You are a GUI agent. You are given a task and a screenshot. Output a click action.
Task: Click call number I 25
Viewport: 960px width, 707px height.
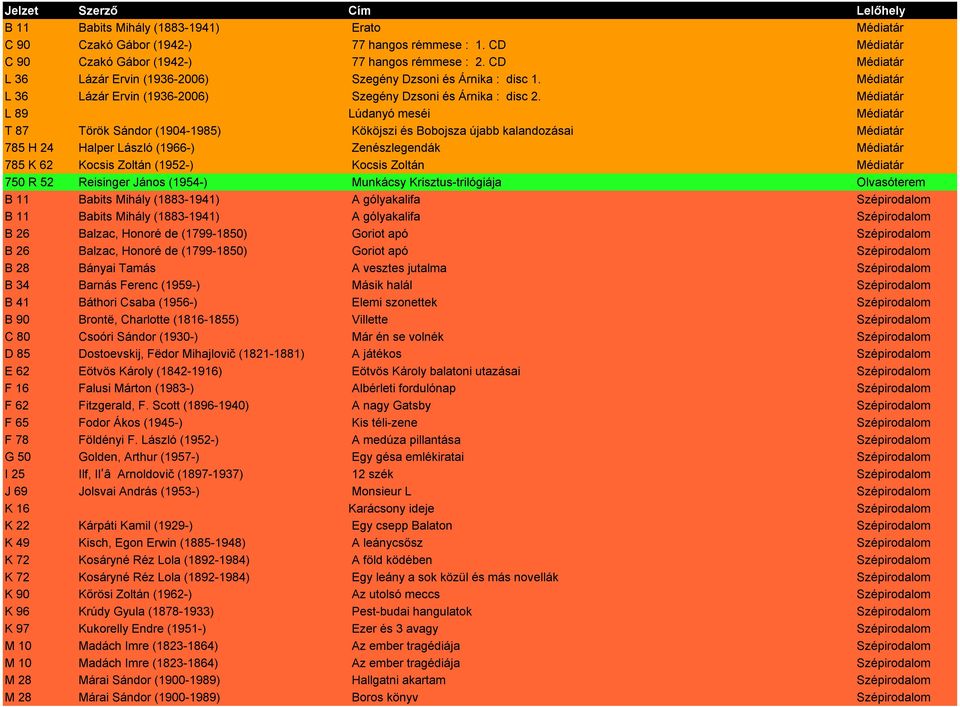pyautogui.click(x=15, y=473)
